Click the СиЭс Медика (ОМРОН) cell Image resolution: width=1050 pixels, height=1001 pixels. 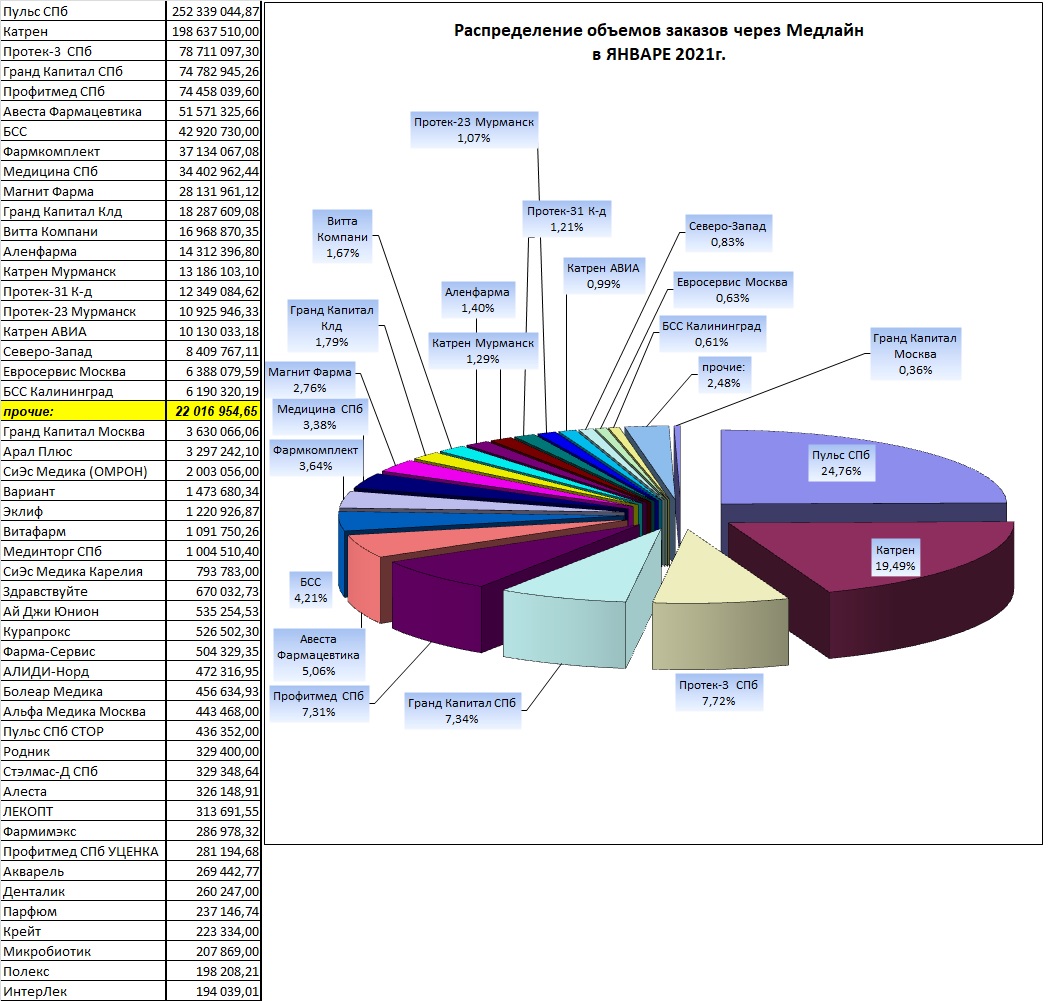(83, 472)
